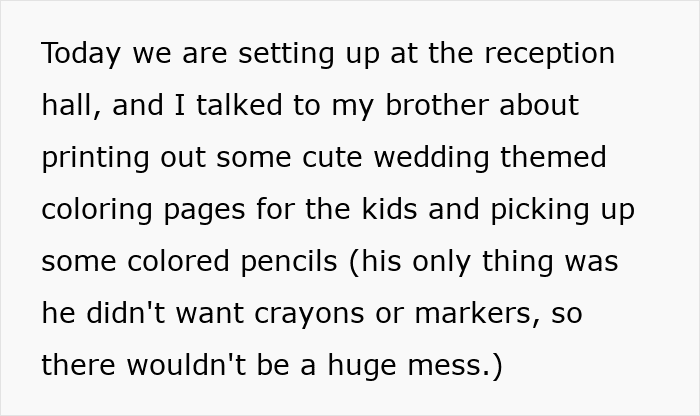700x416 pixels.
Task: Click the word "themed" in the text
Action: 556,158
